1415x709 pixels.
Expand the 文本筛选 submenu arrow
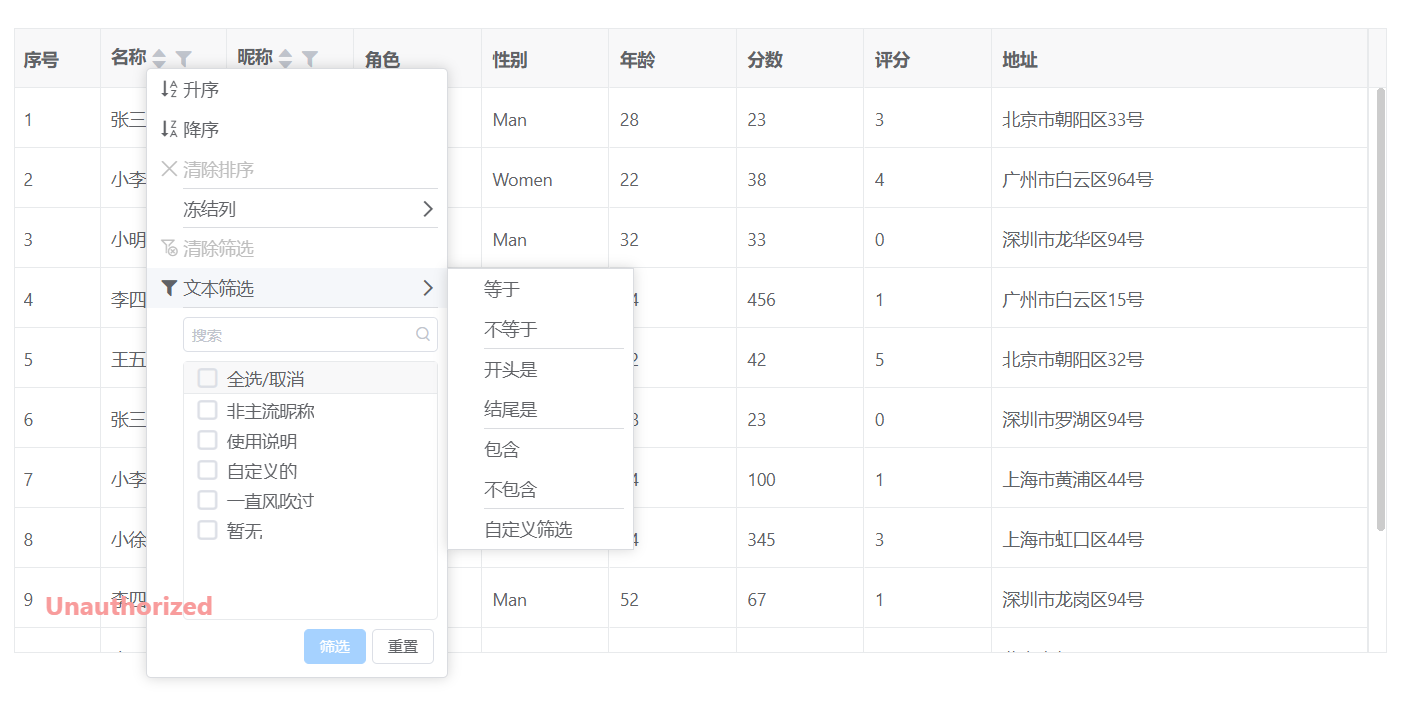(x=427, y=288)
